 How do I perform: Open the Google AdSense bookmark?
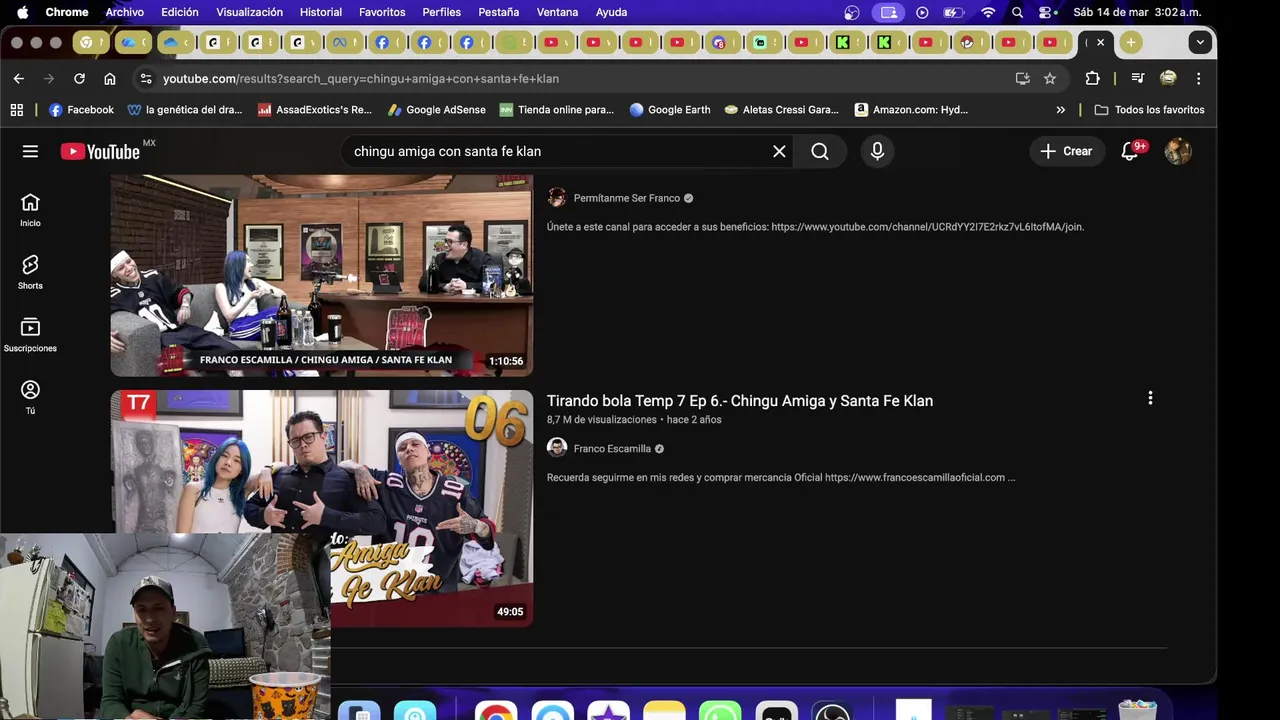coord(437,110)
